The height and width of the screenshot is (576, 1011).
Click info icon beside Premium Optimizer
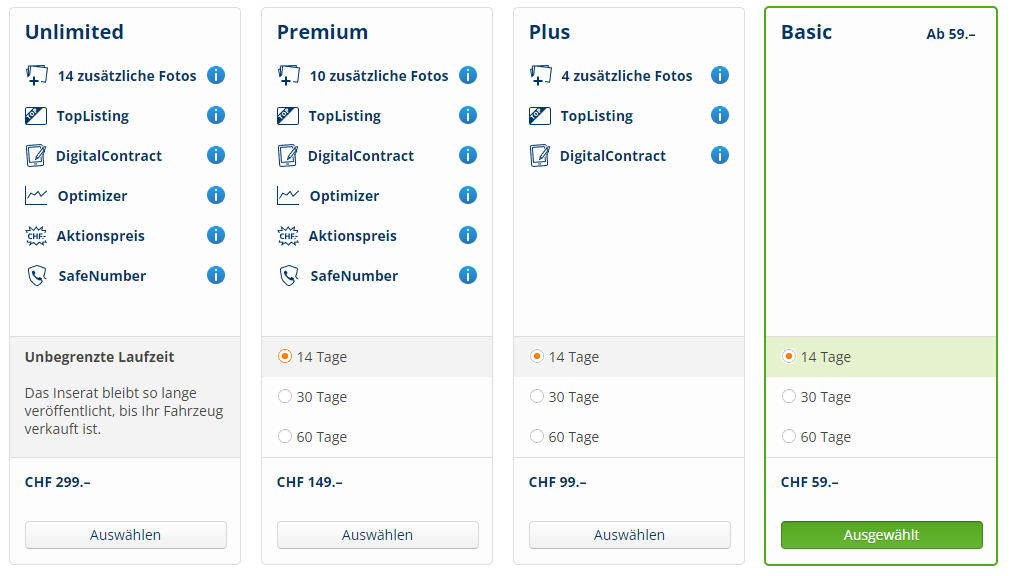click(x=468, y=195)
